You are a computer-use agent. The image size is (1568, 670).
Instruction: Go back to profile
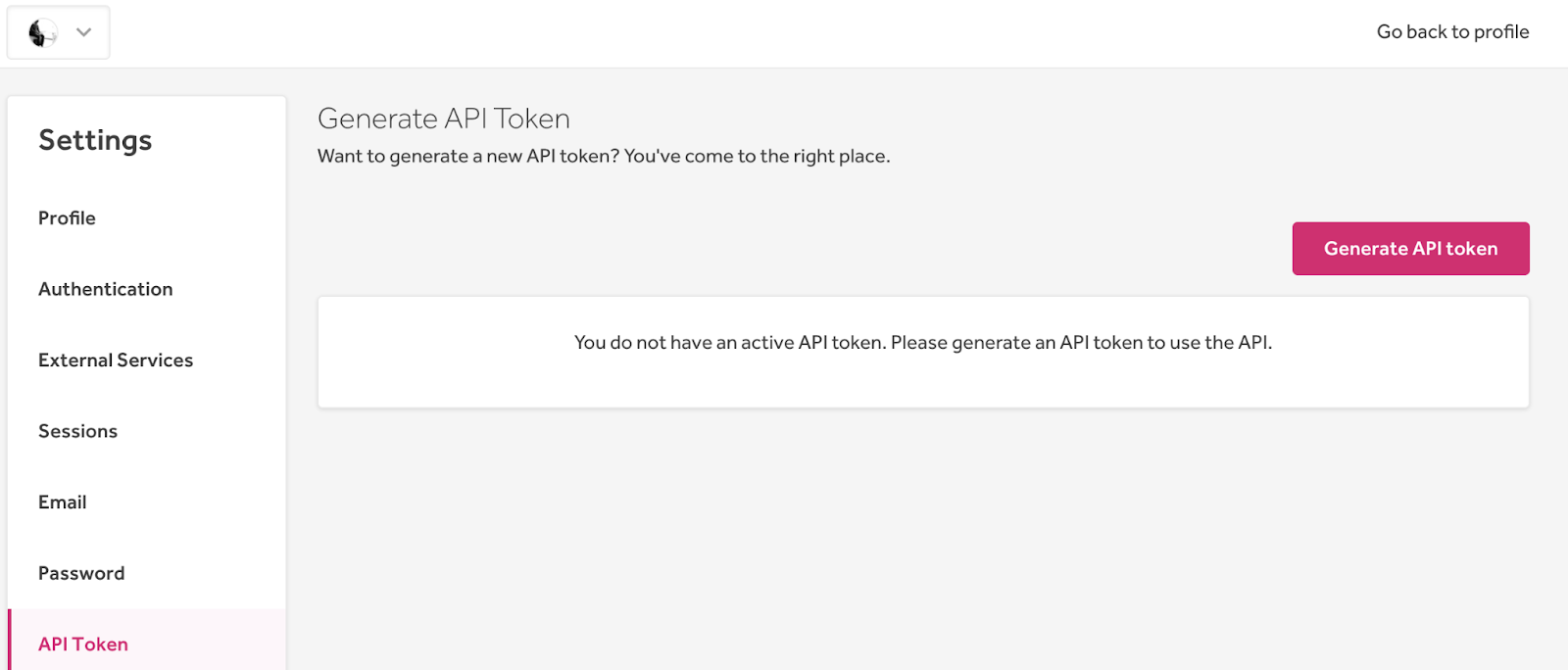coord(1452,32)
